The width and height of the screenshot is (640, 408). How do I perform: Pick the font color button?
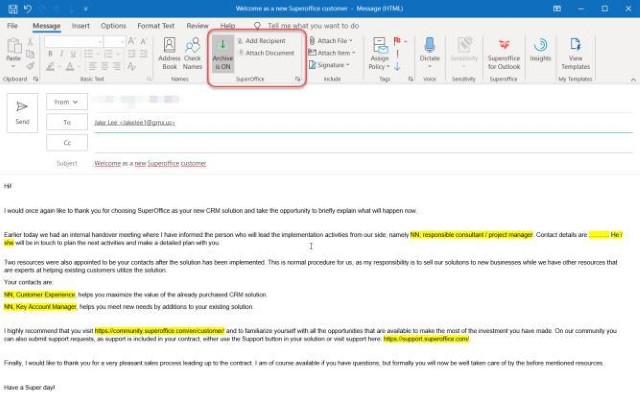click(x=70, y=66)
